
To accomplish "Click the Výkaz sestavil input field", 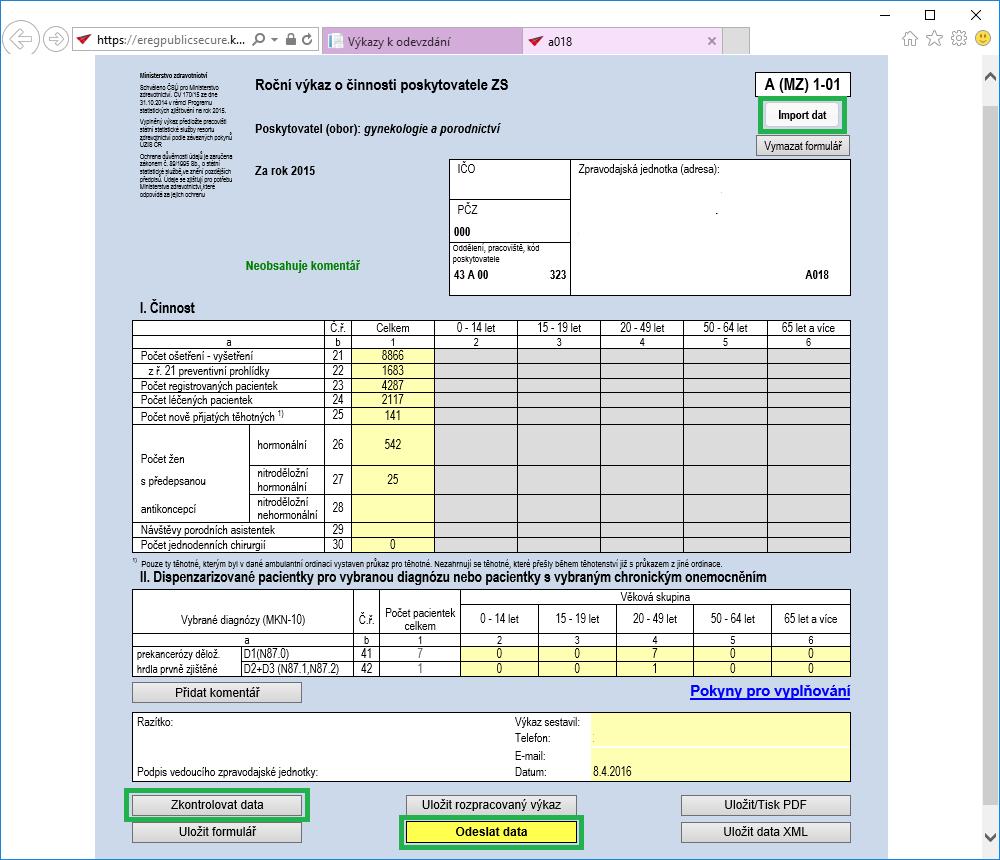I will 720,722.
